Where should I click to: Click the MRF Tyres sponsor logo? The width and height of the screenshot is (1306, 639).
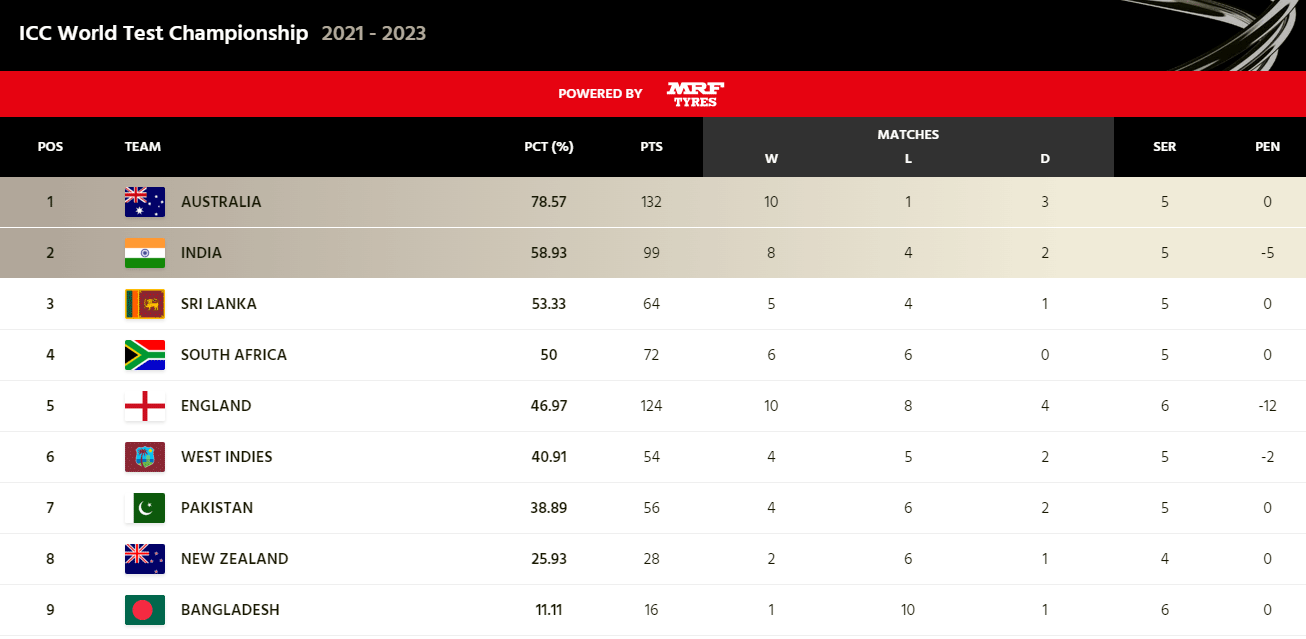click(695, 94)
